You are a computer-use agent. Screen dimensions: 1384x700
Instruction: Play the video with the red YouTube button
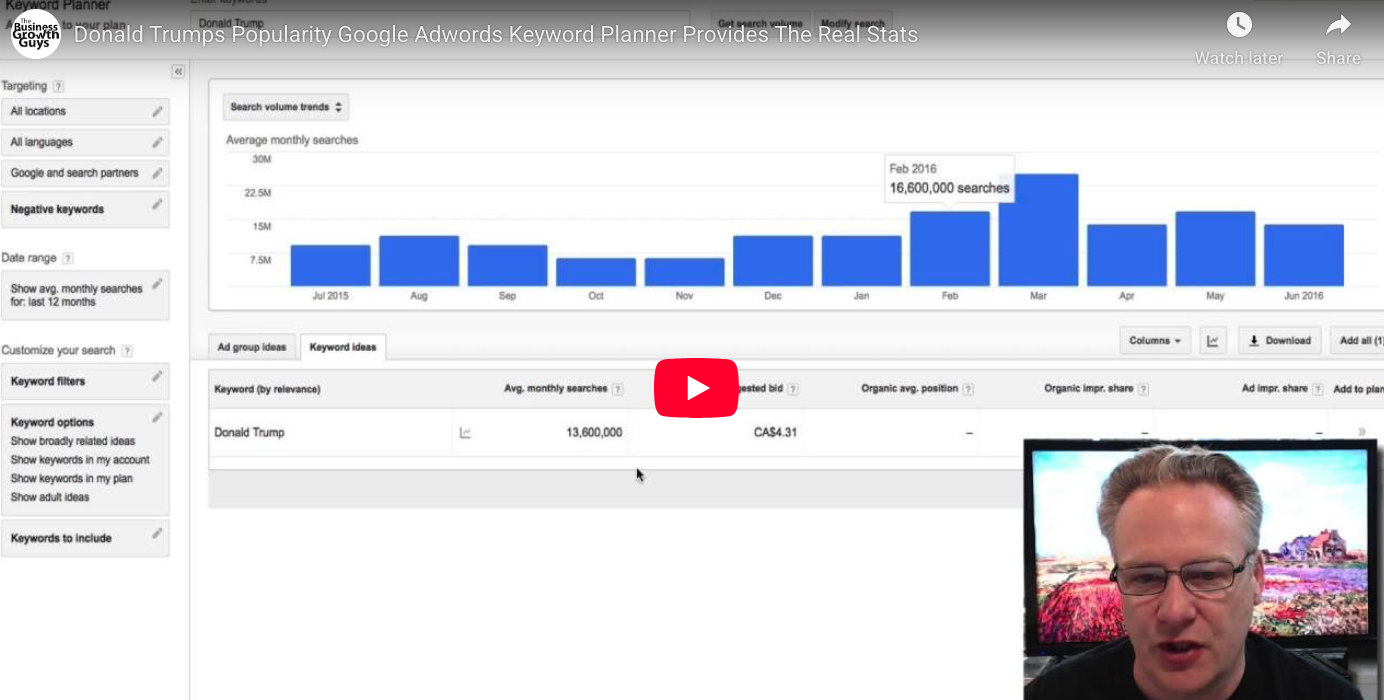(x=696, y=388)
